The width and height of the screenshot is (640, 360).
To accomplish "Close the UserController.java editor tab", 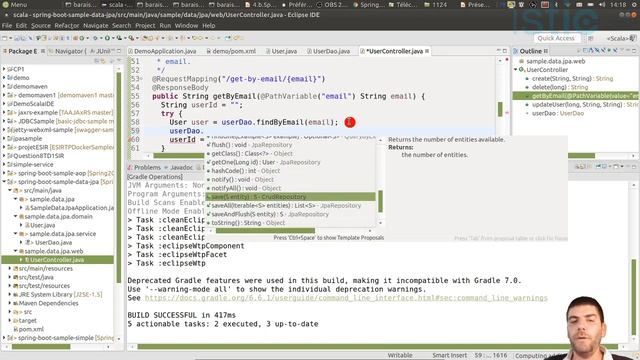I will (x=427, y=51).
